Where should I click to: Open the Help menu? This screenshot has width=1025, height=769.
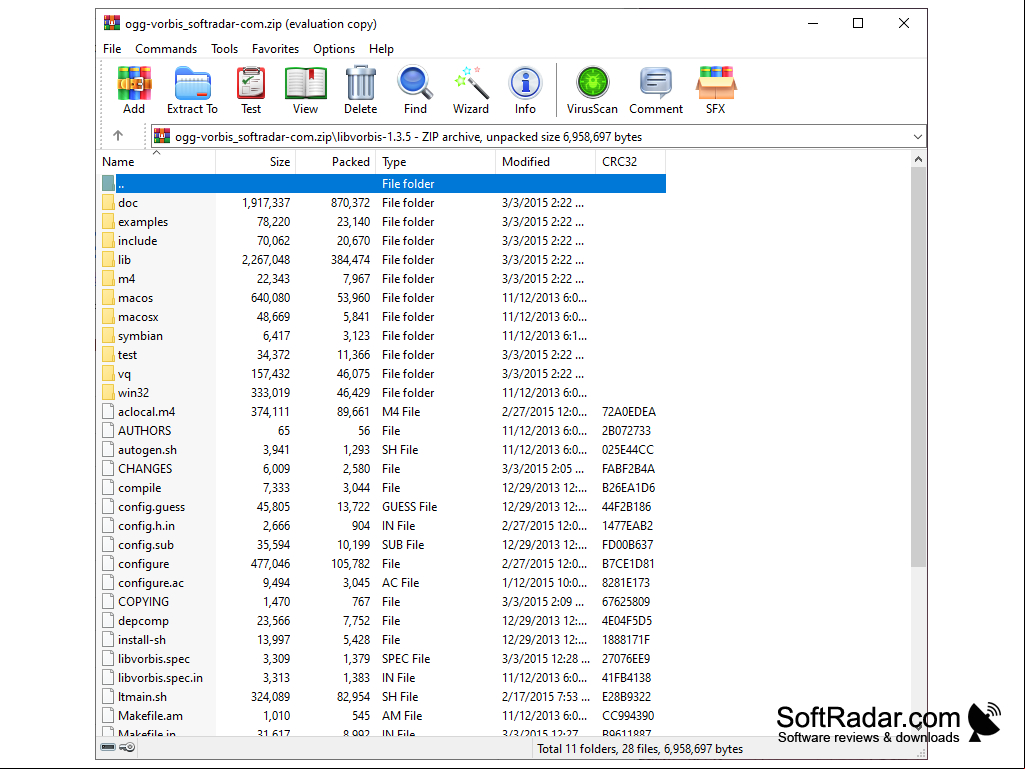click(x=381, y=49)
